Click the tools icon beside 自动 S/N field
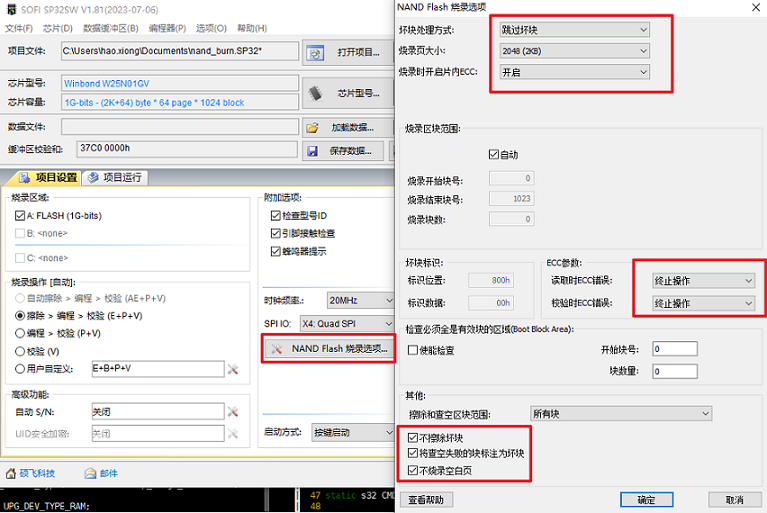This screenshot has height=513, width=767. pos(233,412)
